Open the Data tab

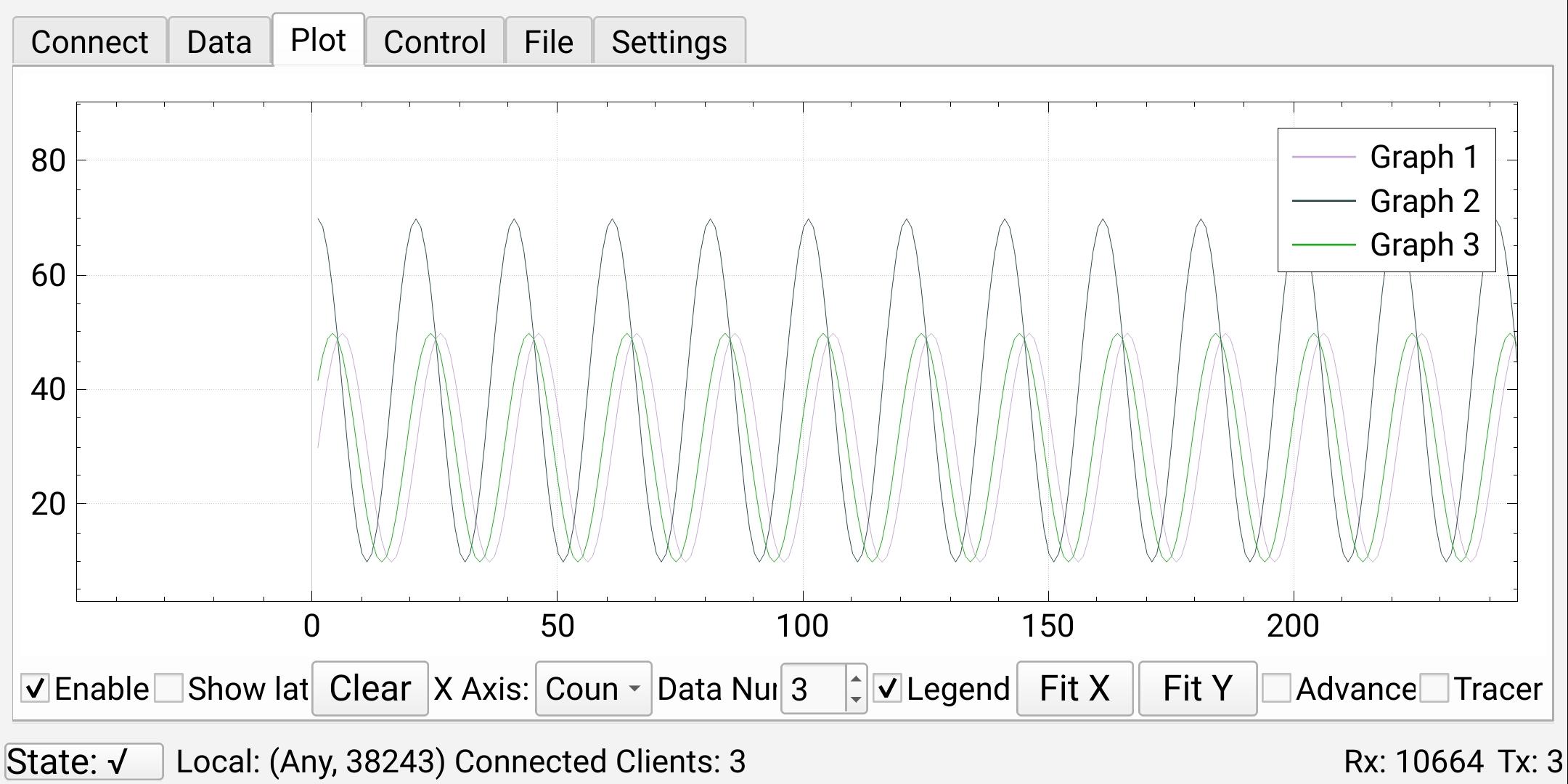[x=219, y=41]
